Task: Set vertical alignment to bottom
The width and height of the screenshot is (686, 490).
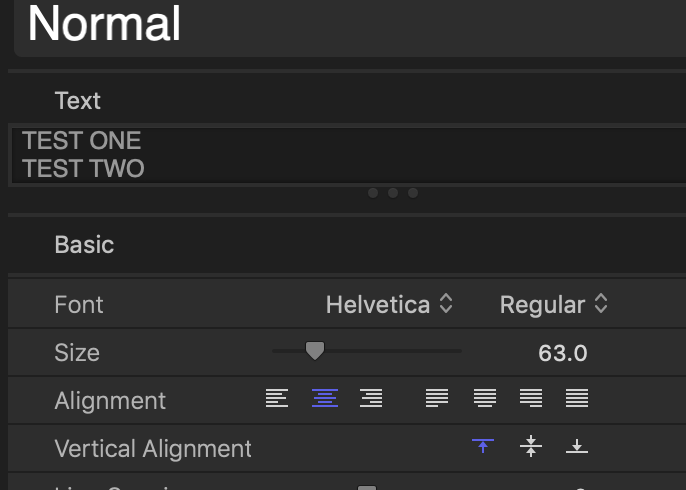Action: [577, 447]
